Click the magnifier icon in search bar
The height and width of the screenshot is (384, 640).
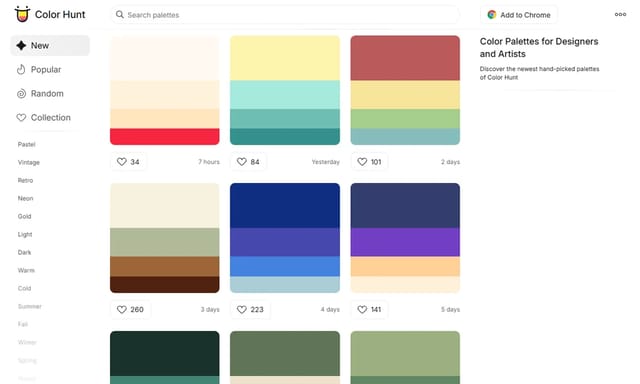pyautogui.click(x=120, y=15)
